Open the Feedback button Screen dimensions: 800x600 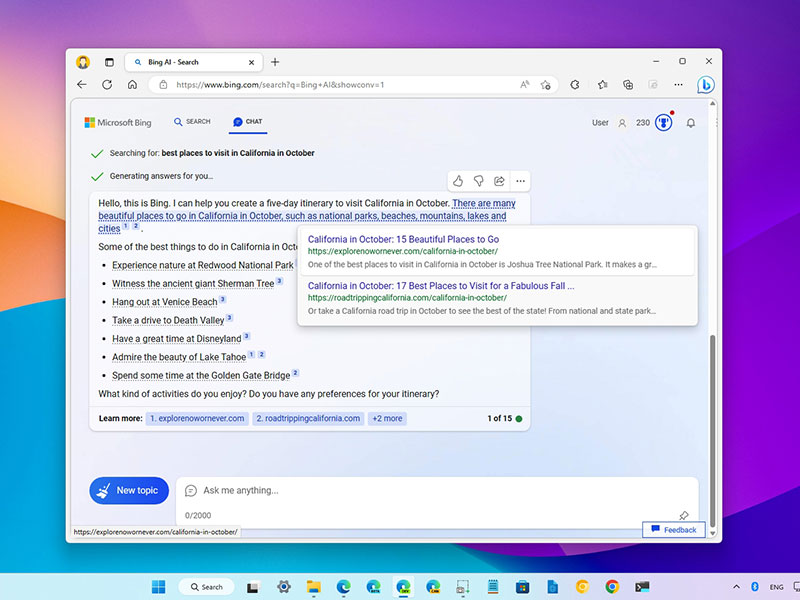tap(673, 530)
